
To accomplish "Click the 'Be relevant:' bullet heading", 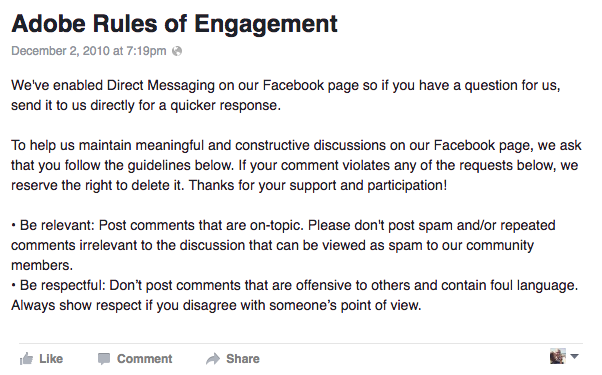I will [x=57, y=225].
